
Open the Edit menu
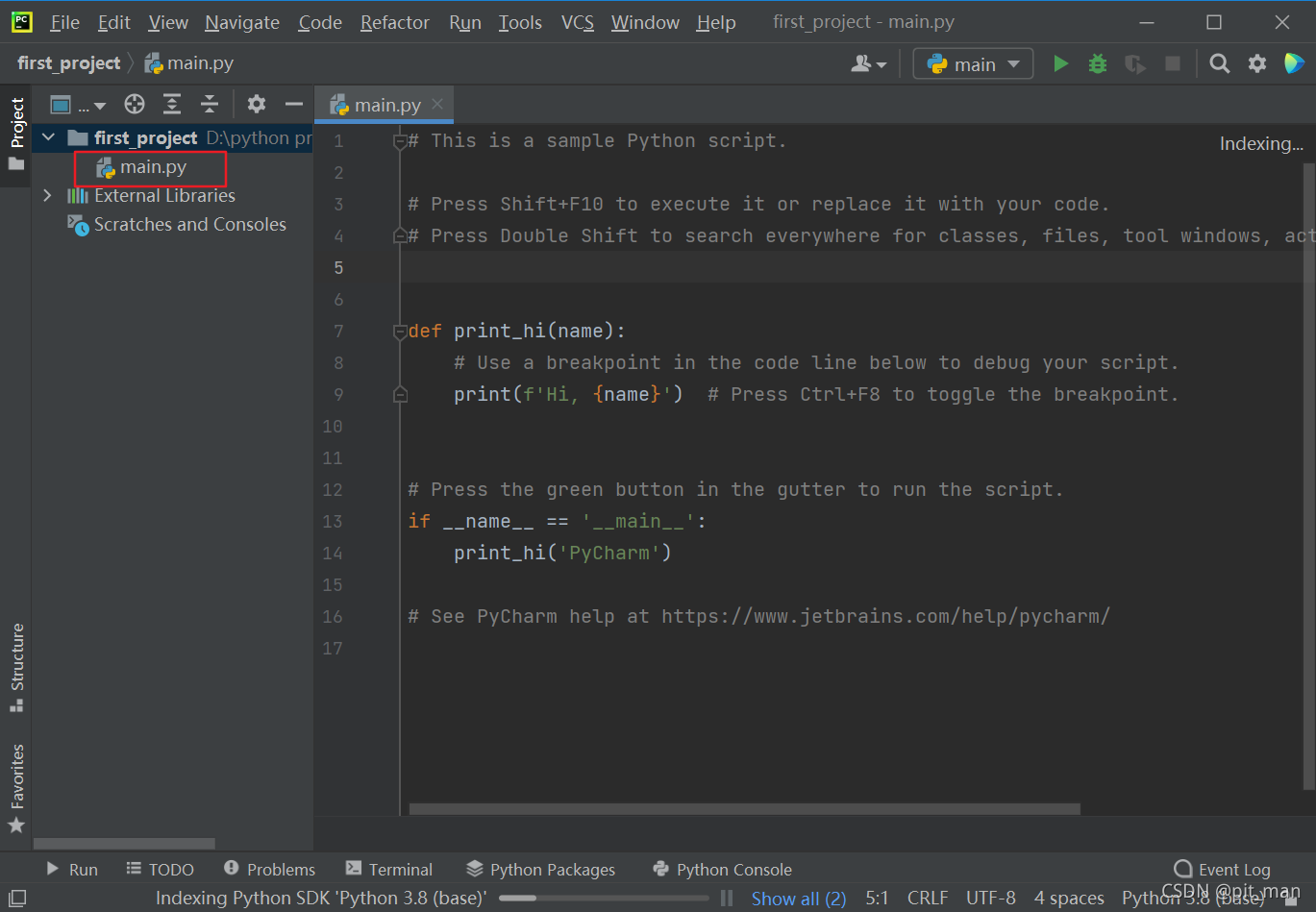(113, 22)
